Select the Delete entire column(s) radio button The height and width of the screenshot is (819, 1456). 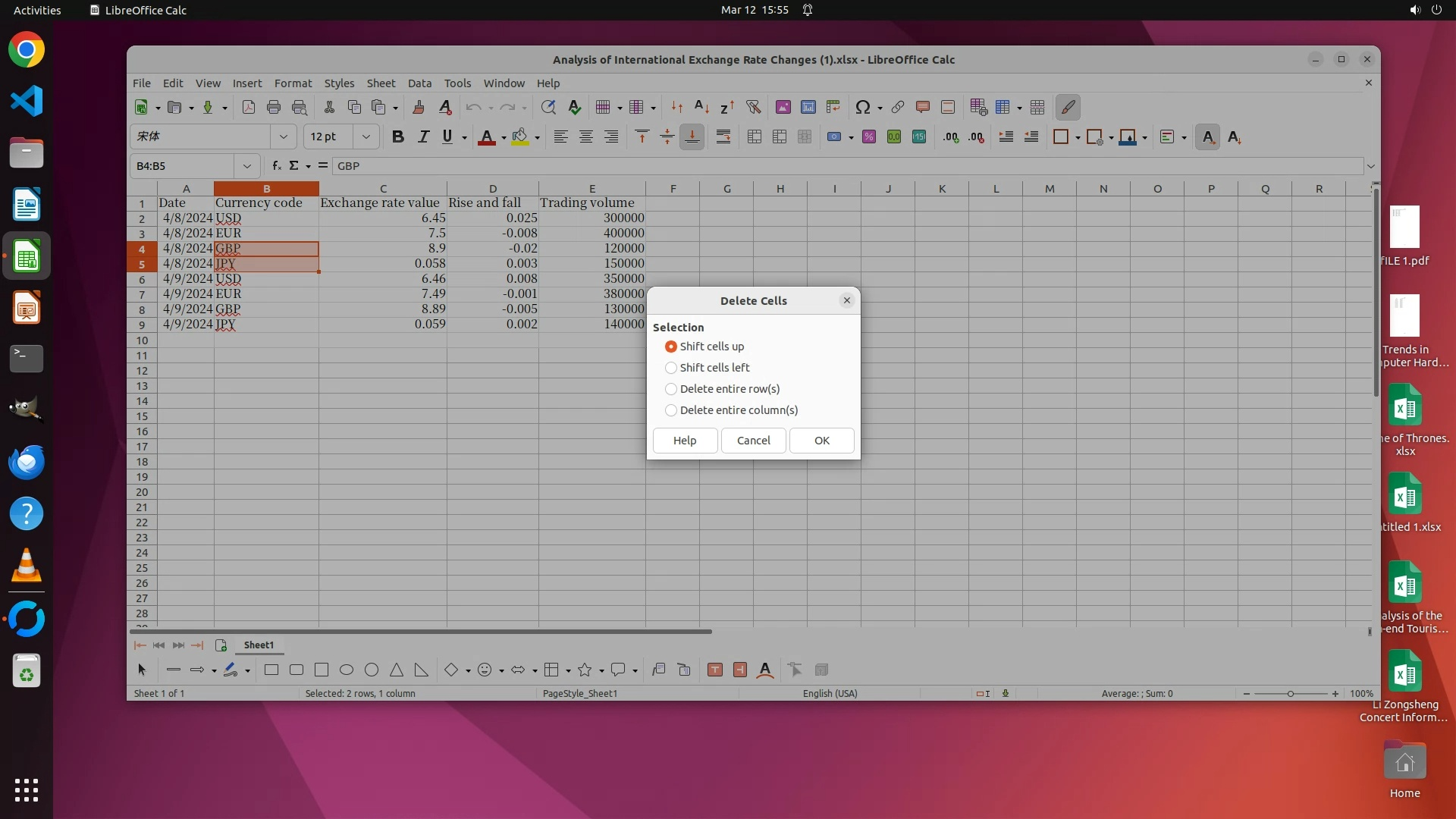pyautogui.click(x=671, y=410)
